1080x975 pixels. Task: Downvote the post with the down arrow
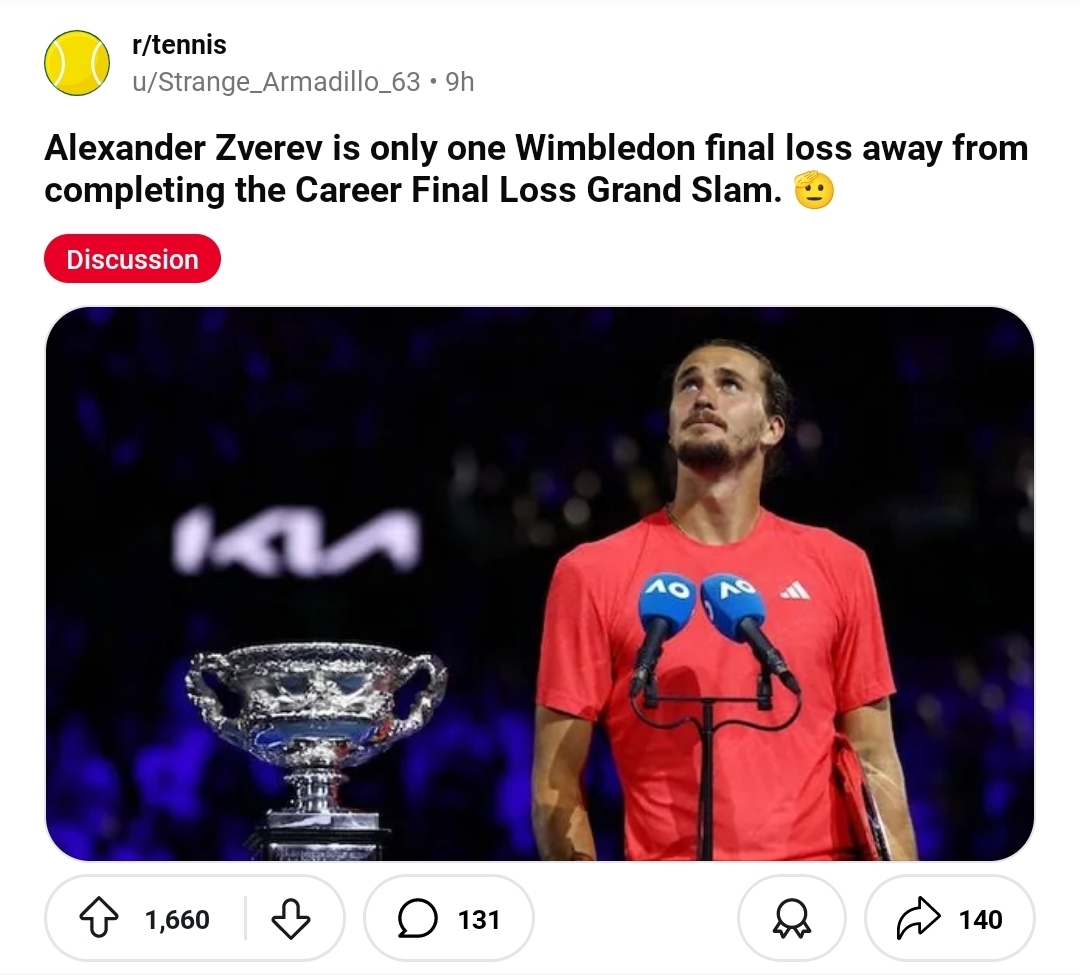click(x=291, y=919)
